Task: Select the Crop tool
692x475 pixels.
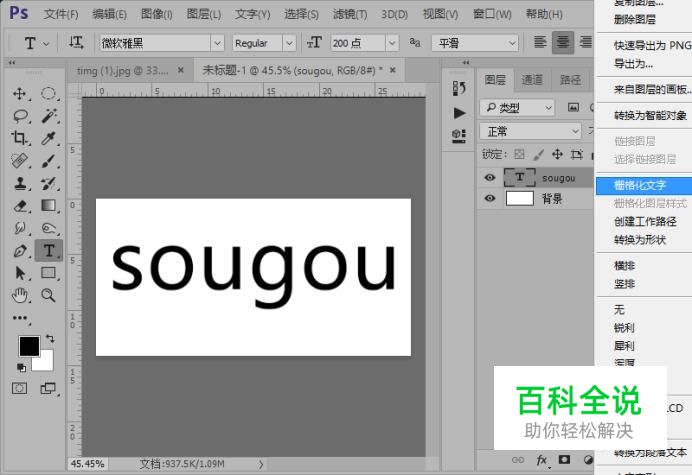Action: point(20,138)
